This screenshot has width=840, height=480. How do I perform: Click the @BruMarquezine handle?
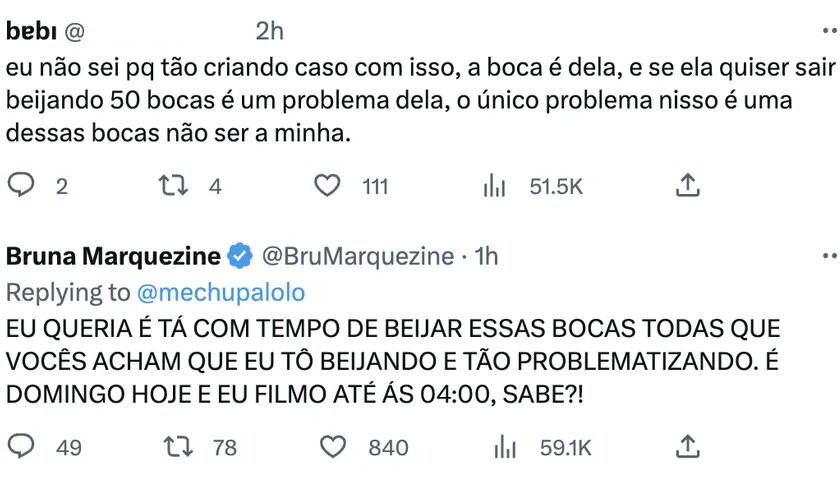coord(357,256)
